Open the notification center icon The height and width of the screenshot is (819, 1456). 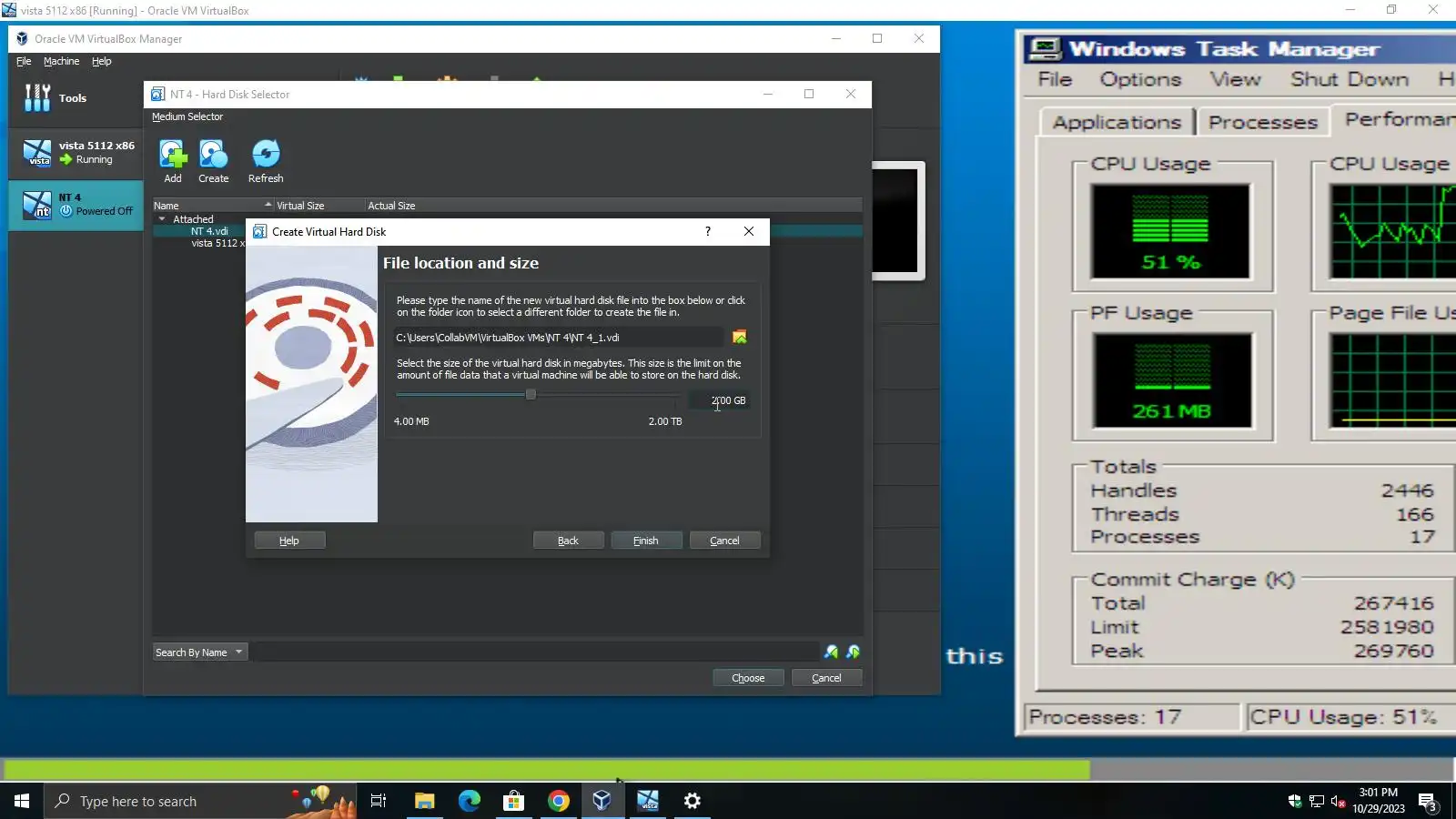point(1428,802)
